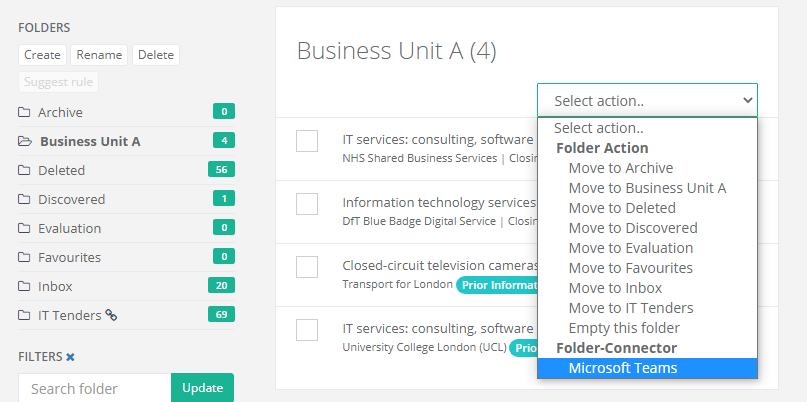Click the link icon beside IT Tenders
Viewport: 807px width, 402px height.
click(111, 315)
